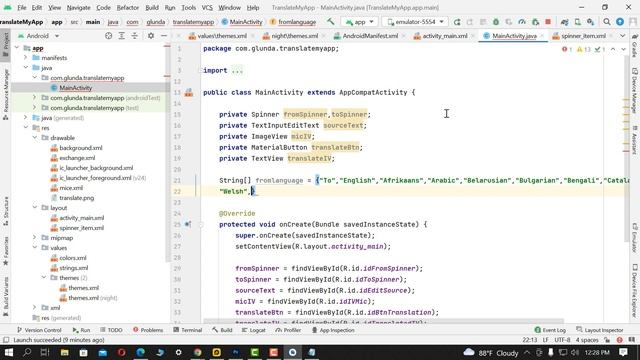Open the emulator-5554 device dropdown
640x360 pixels.
click(x=415, y=22)
